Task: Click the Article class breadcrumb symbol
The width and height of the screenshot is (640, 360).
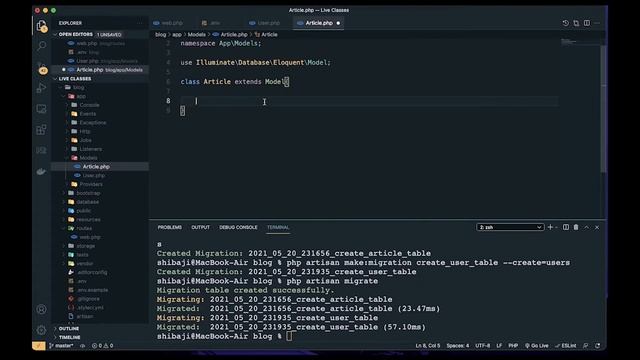Action: 266,35
